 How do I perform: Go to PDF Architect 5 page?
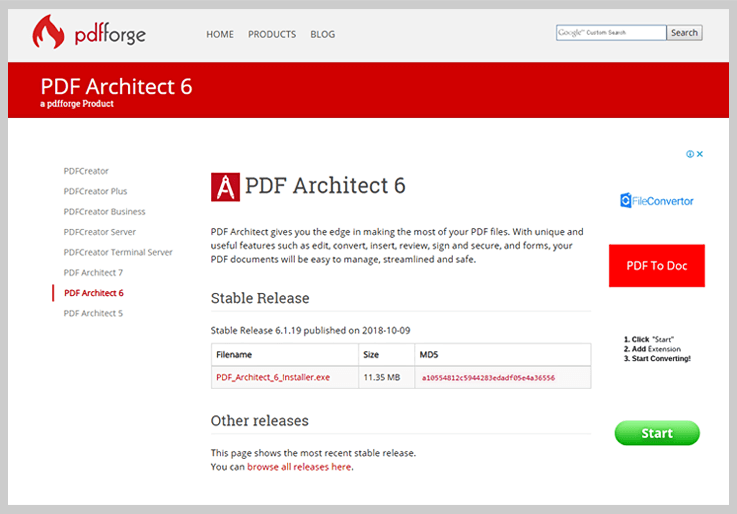tap(93, 313)
